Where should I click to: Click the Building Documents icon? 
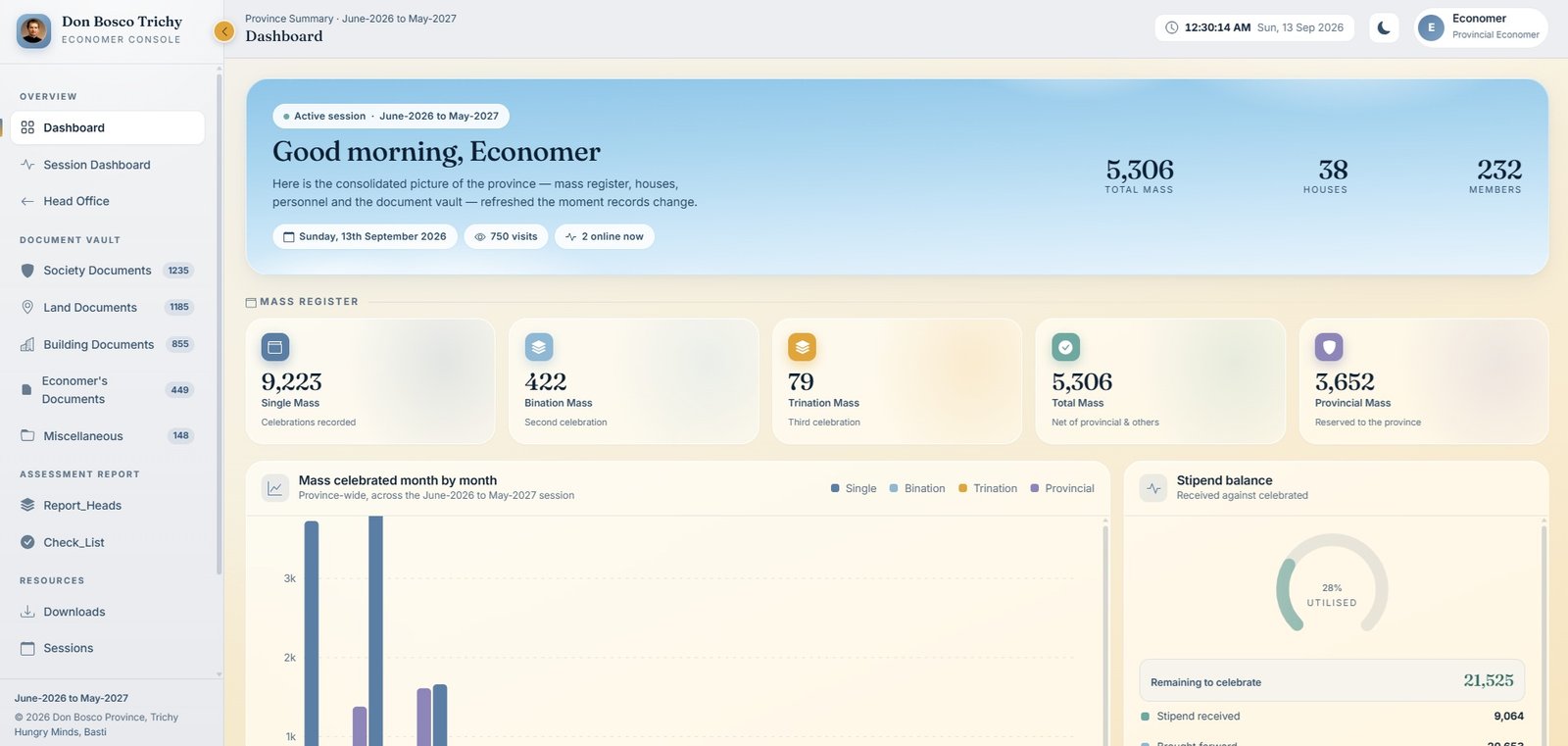[27, 344]
